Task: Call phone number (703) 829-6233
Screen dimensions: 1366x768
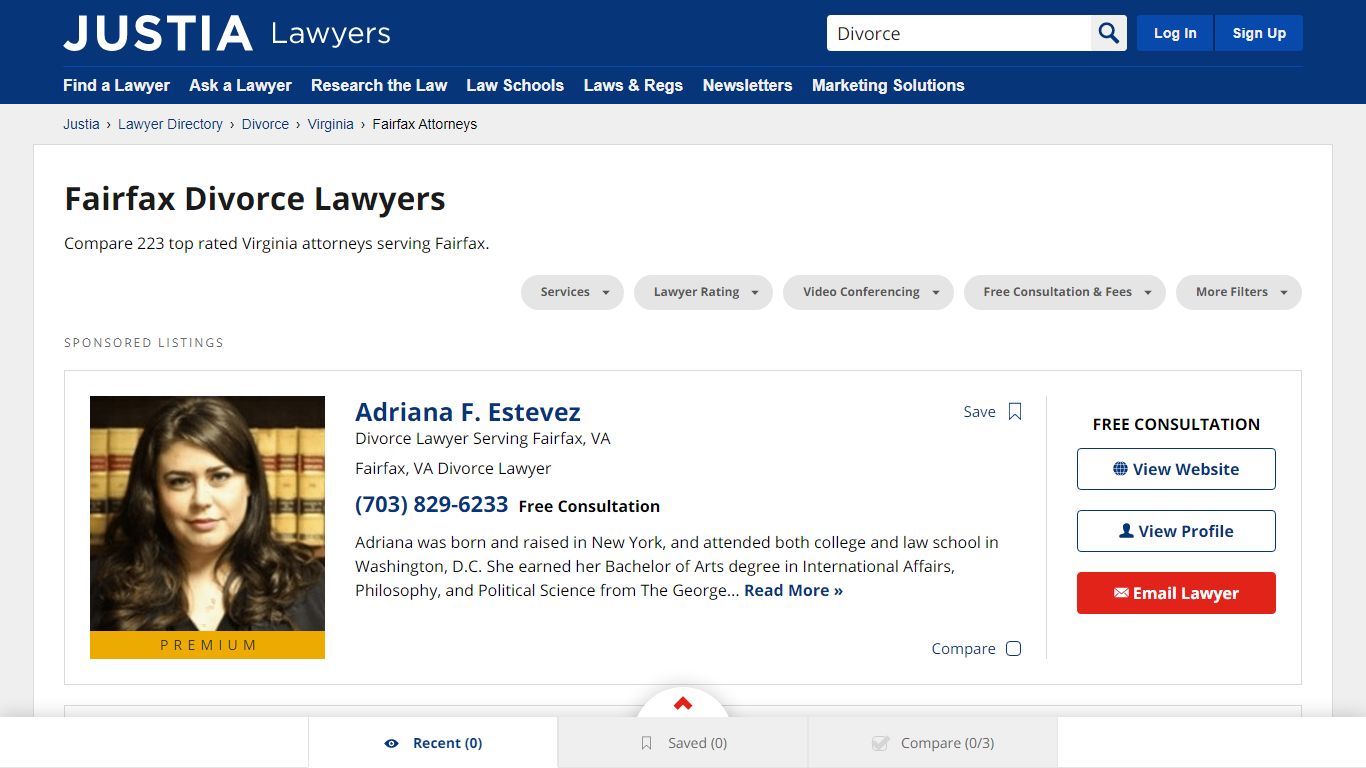Action: coord(432,504)
